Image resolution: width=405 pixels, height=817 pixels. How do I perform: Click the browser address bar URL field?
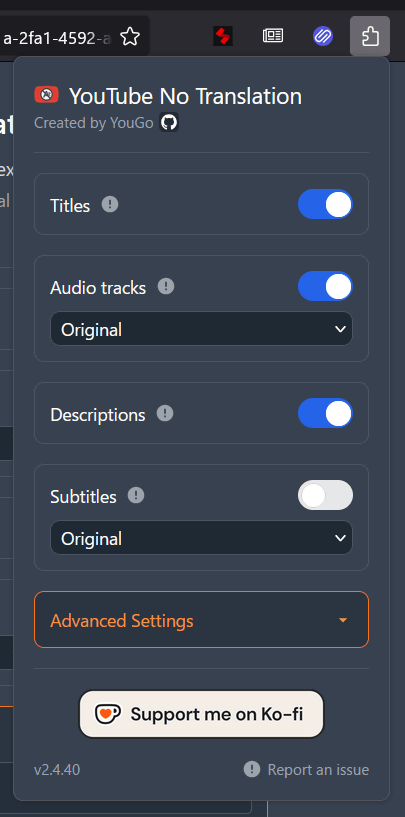57,36
